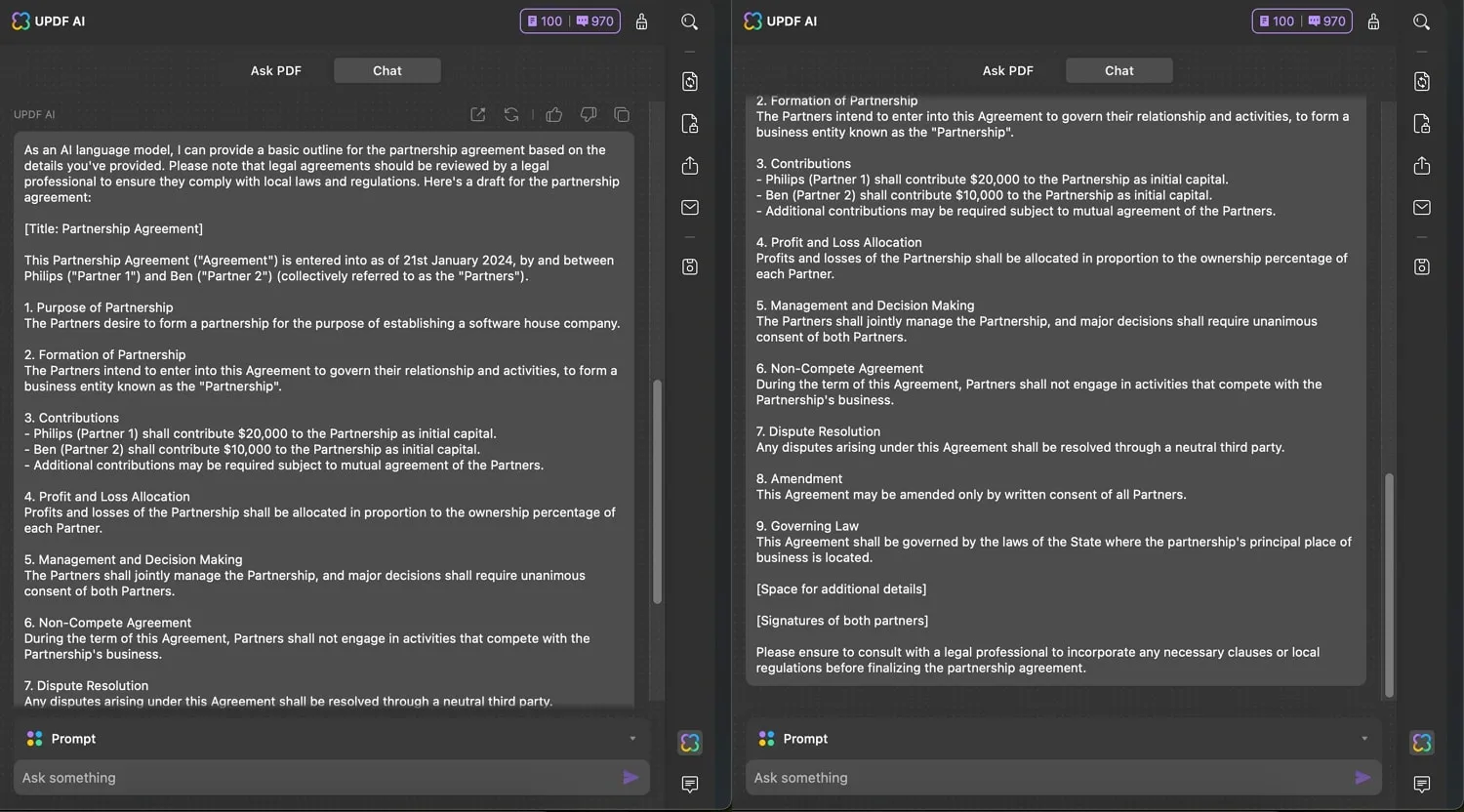
Task: Open the envelope icon in the sidebar
Action: pyautogui.click(x=690, y=207)
